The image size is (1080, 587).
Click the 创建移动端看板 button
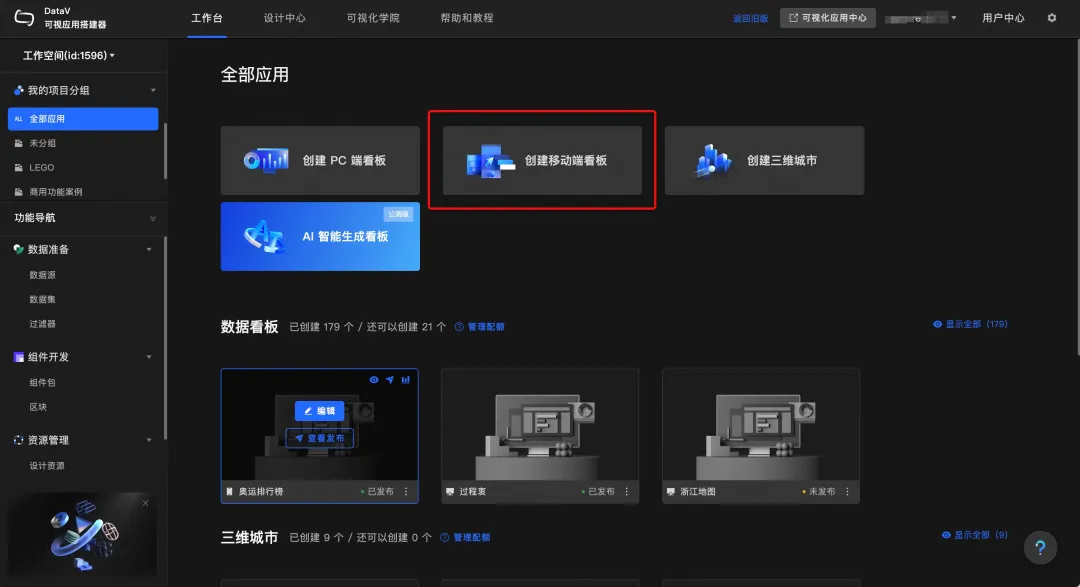click(x=542, y=161)
